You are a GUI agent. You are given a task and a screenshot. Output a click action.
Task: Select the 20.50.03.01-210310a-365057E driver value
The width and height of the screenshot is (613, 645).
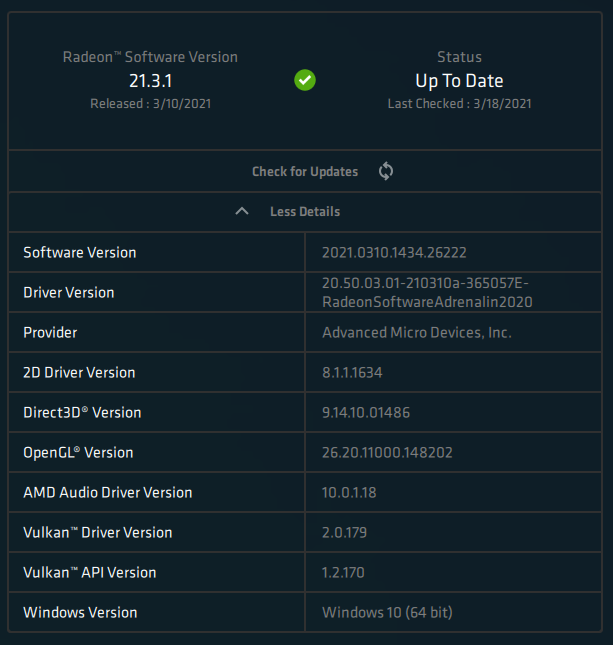pos(427,292)
